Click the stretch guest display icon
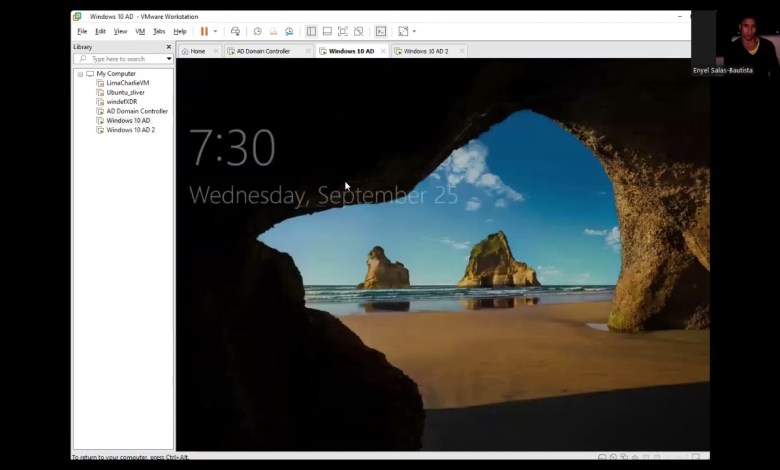Screen dimensions: 780x470 pyautogui.click(x=403, y=31)
